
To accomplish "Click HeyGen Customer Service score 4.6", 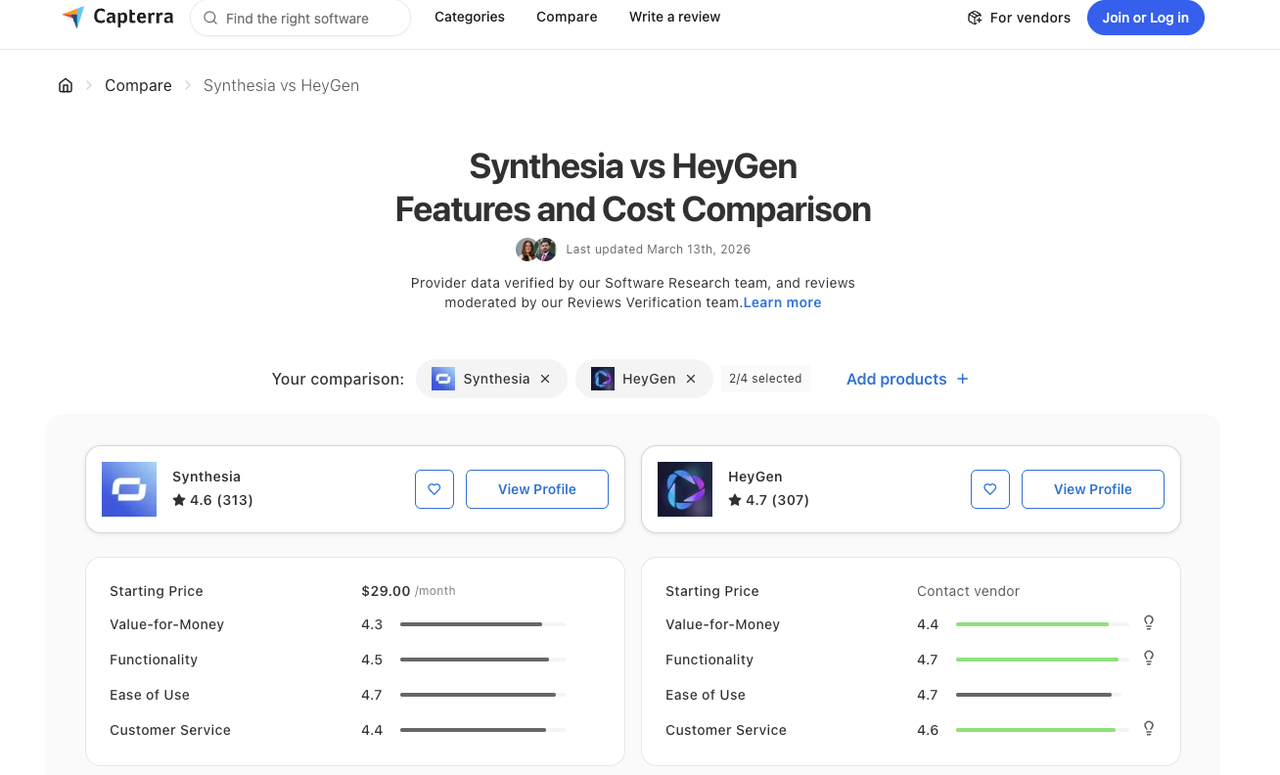I will (x=928, y=730).
